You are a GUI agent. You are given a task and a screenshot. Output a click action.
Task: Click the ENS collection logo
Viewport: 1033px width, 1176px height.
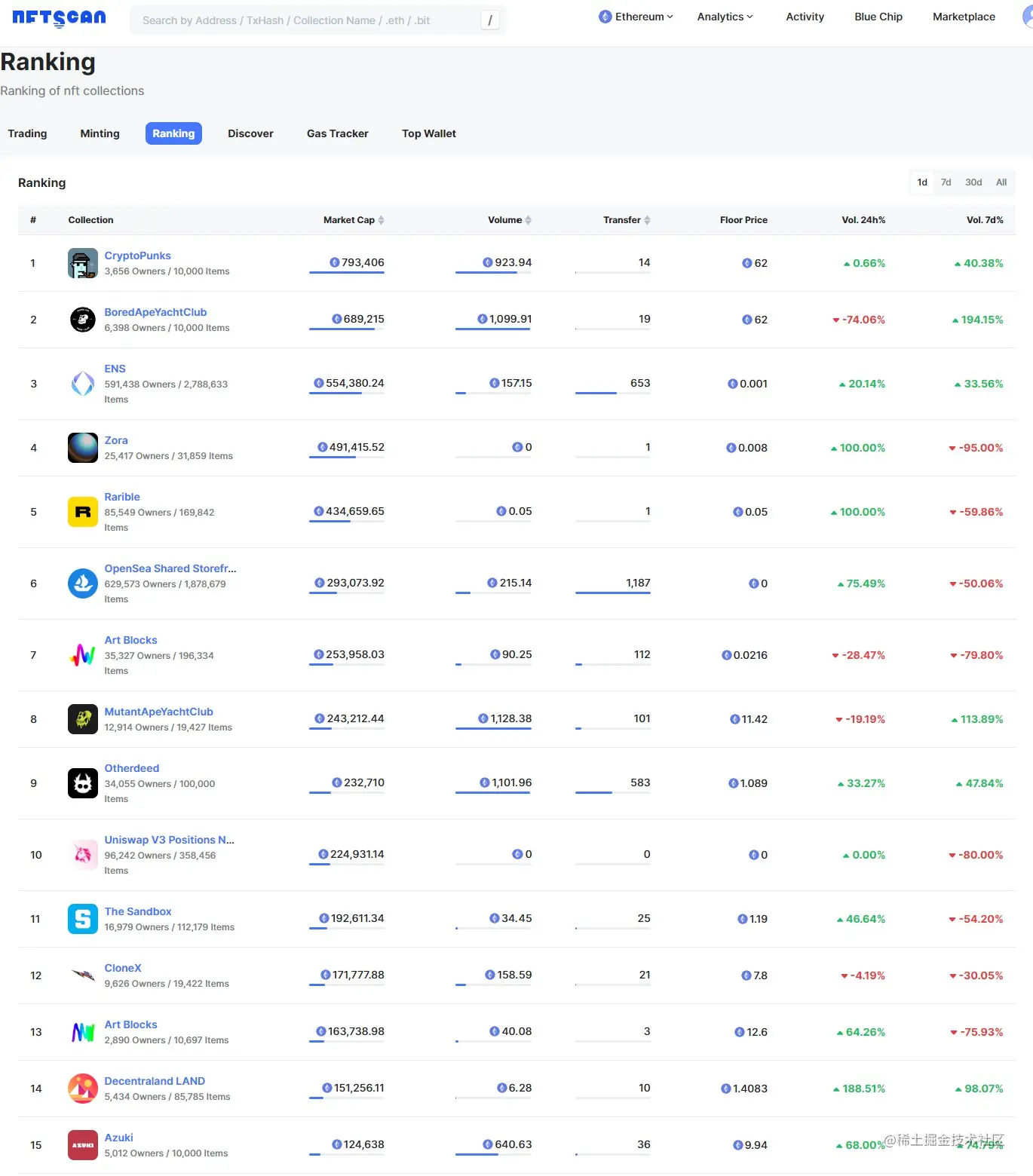click(83, 384)
